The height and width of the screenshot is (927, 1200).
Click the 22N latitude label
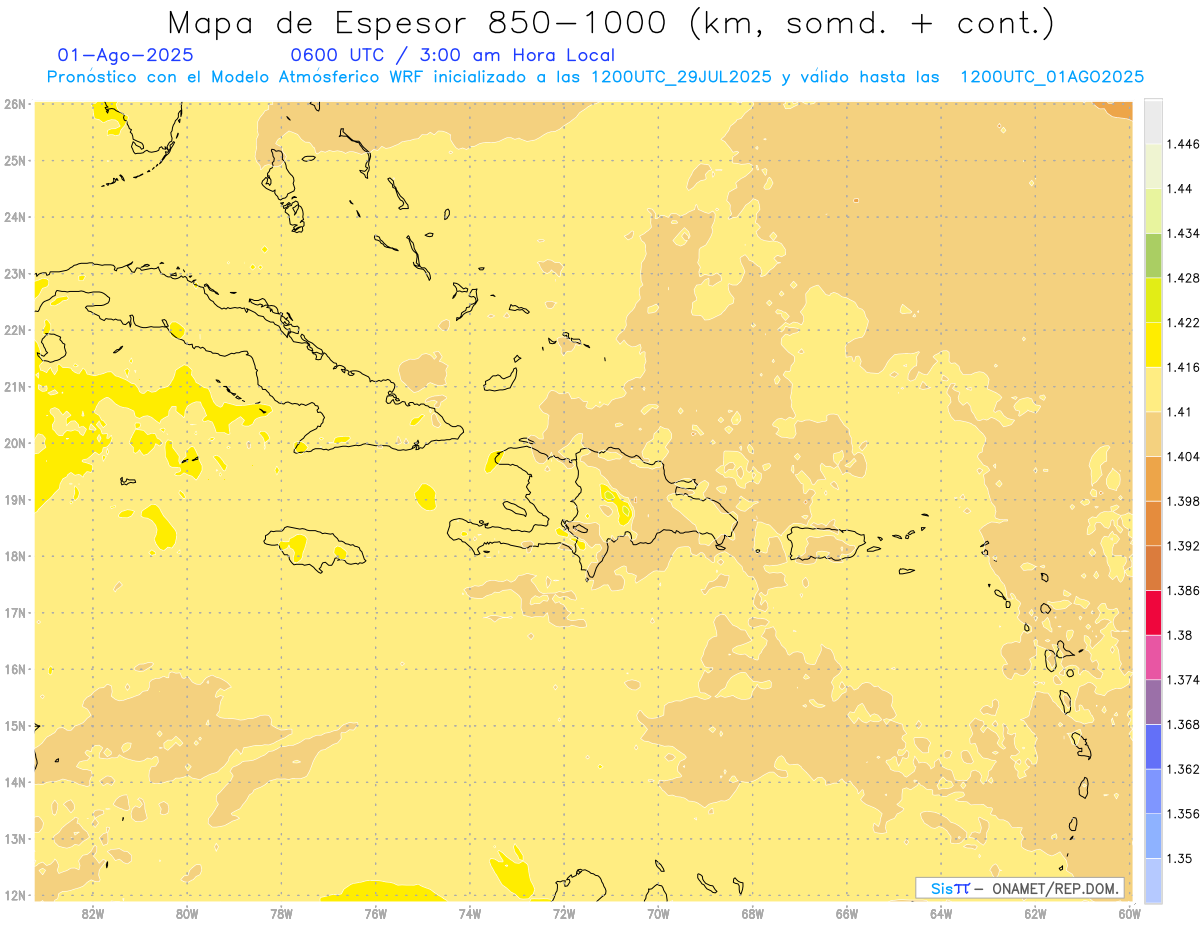tap(14, 330)
